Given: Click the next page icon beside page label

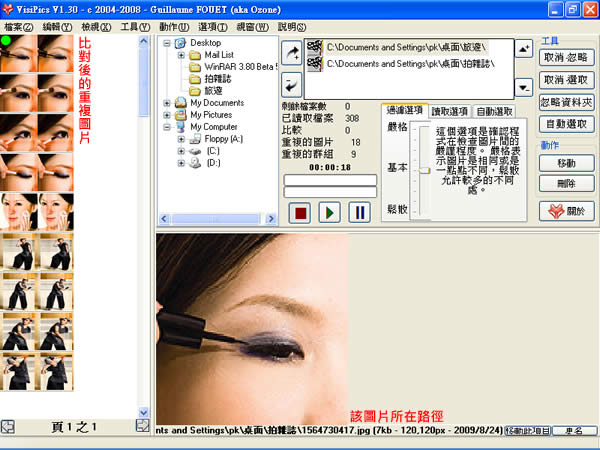Looking at the screenshot, I should pyautogui.click(x=143, y=426).
